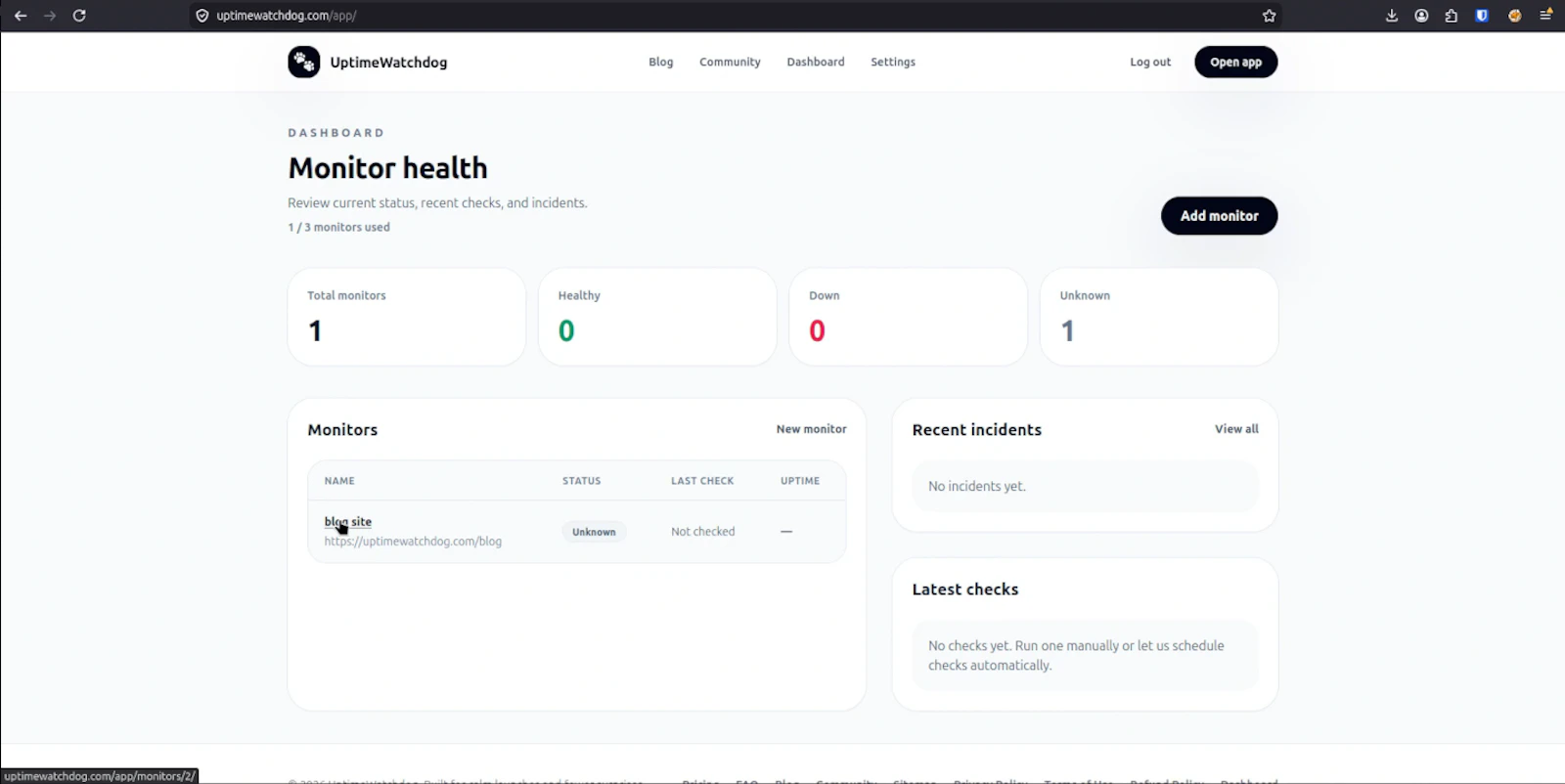Click the UptimeWatchdog paw logo icon
The width and height of the screenshot is (1565, 784).
coord(304,62)
